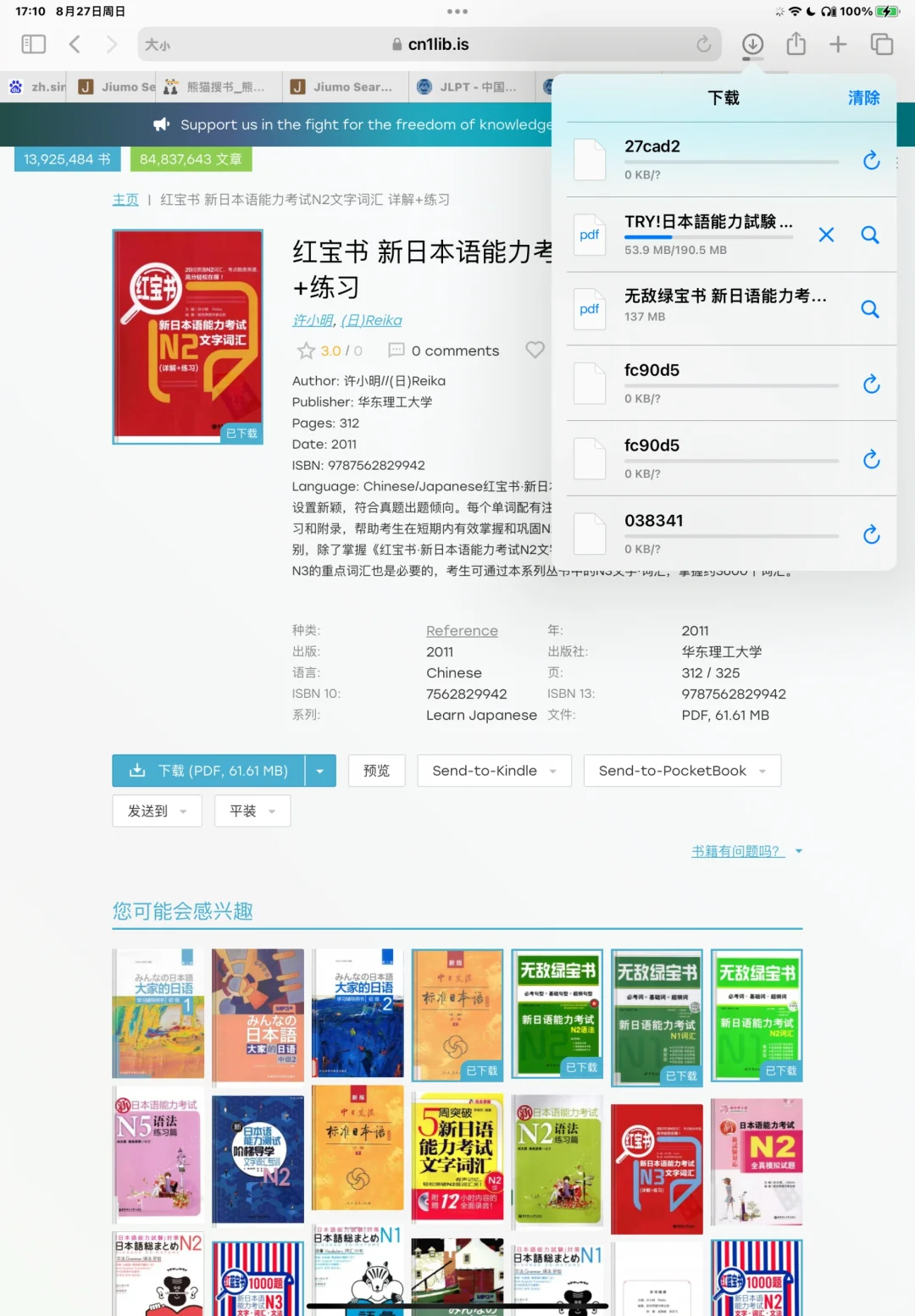Open the TRY!日本語能力試験 pdf file icon

tap(590, 235)
